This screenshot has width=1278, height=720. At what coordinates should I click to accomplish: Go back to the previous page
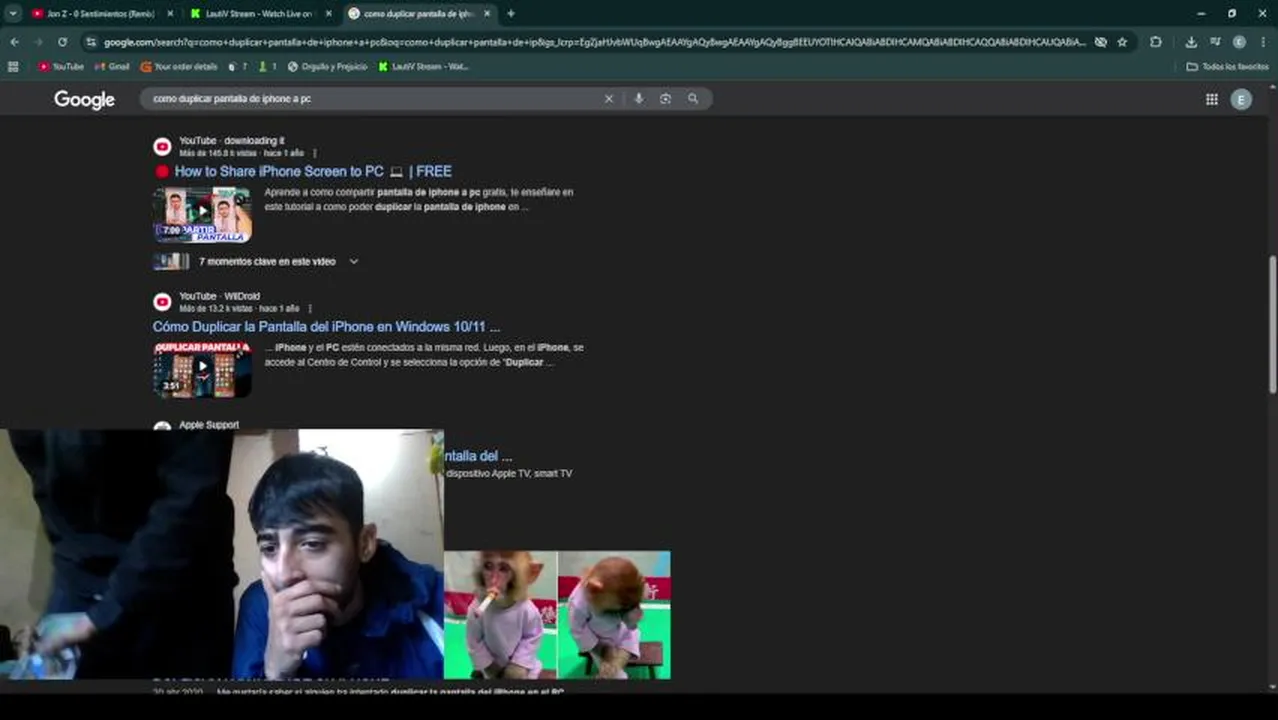(14, 42)
